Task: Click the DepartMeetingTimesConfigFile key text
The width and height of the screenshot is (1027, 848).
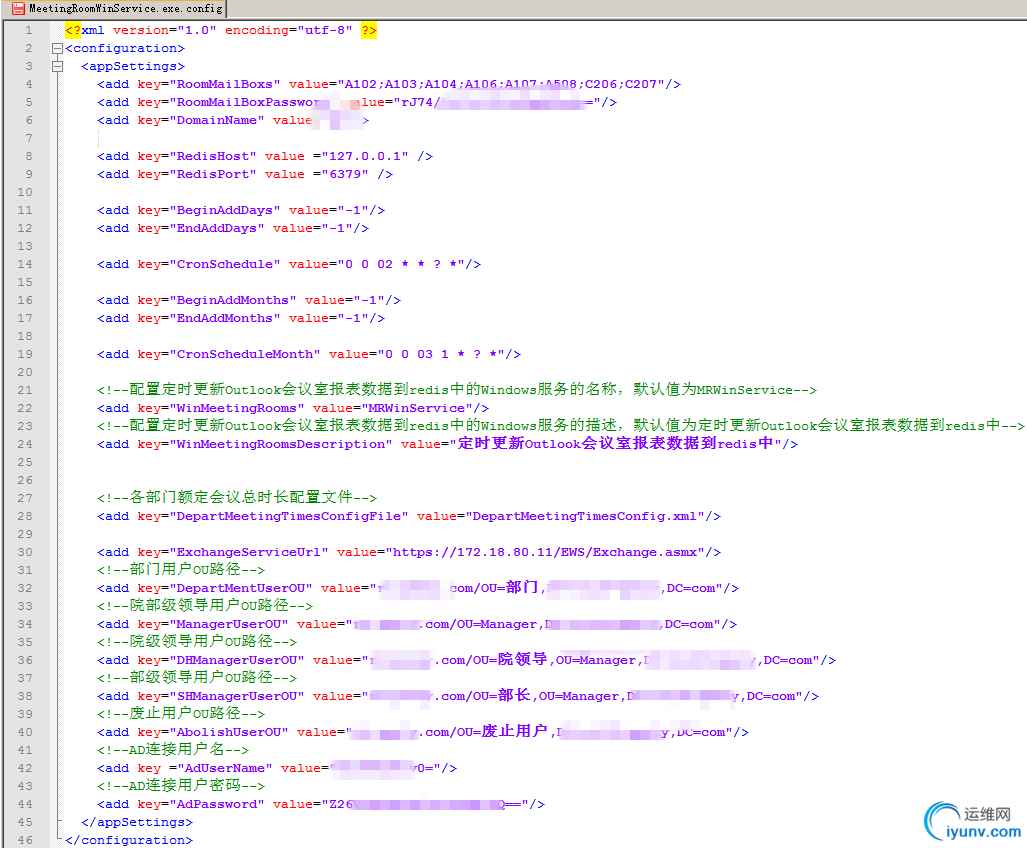Action: 289,517
